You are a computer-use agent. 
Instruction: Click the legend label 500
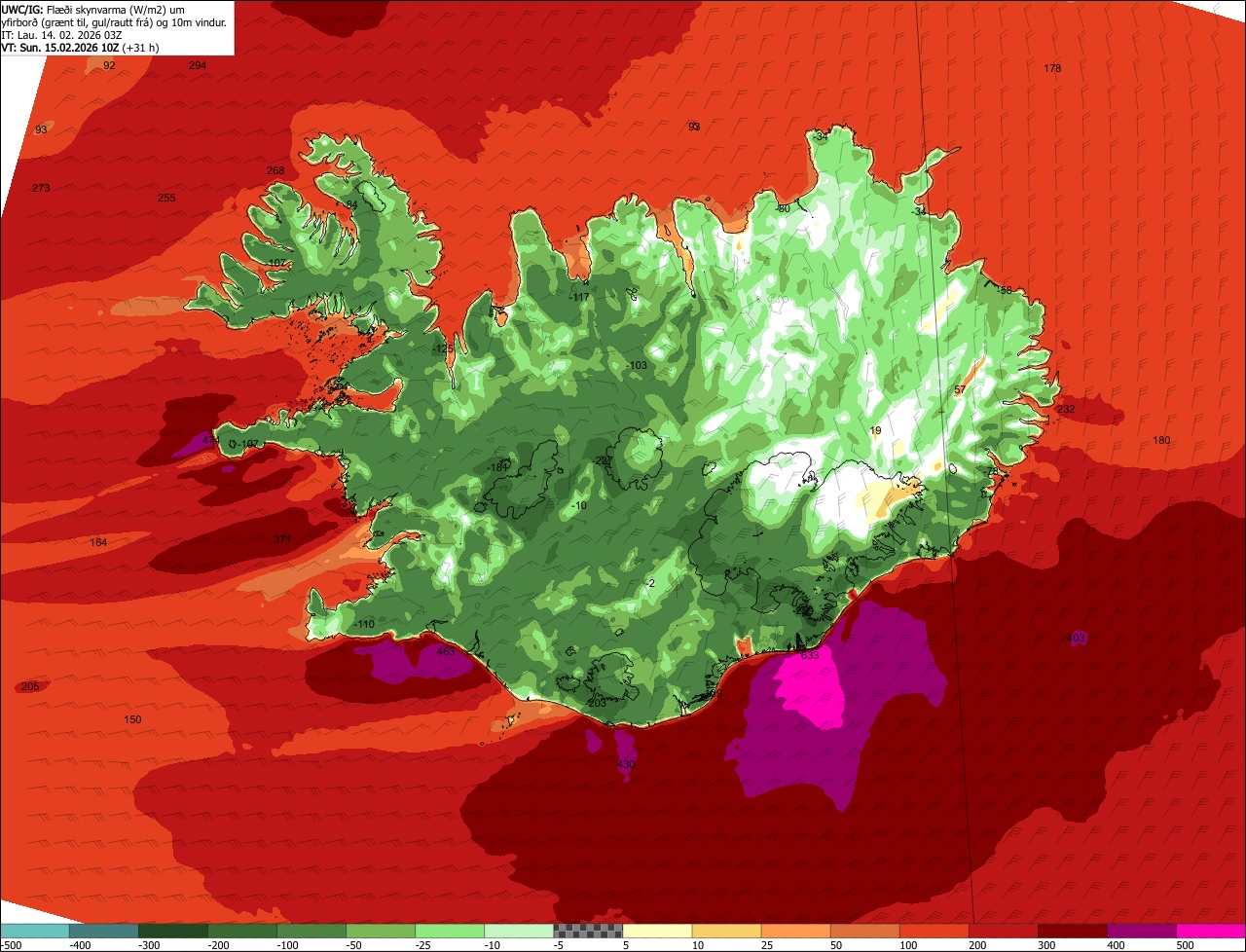1185,944
